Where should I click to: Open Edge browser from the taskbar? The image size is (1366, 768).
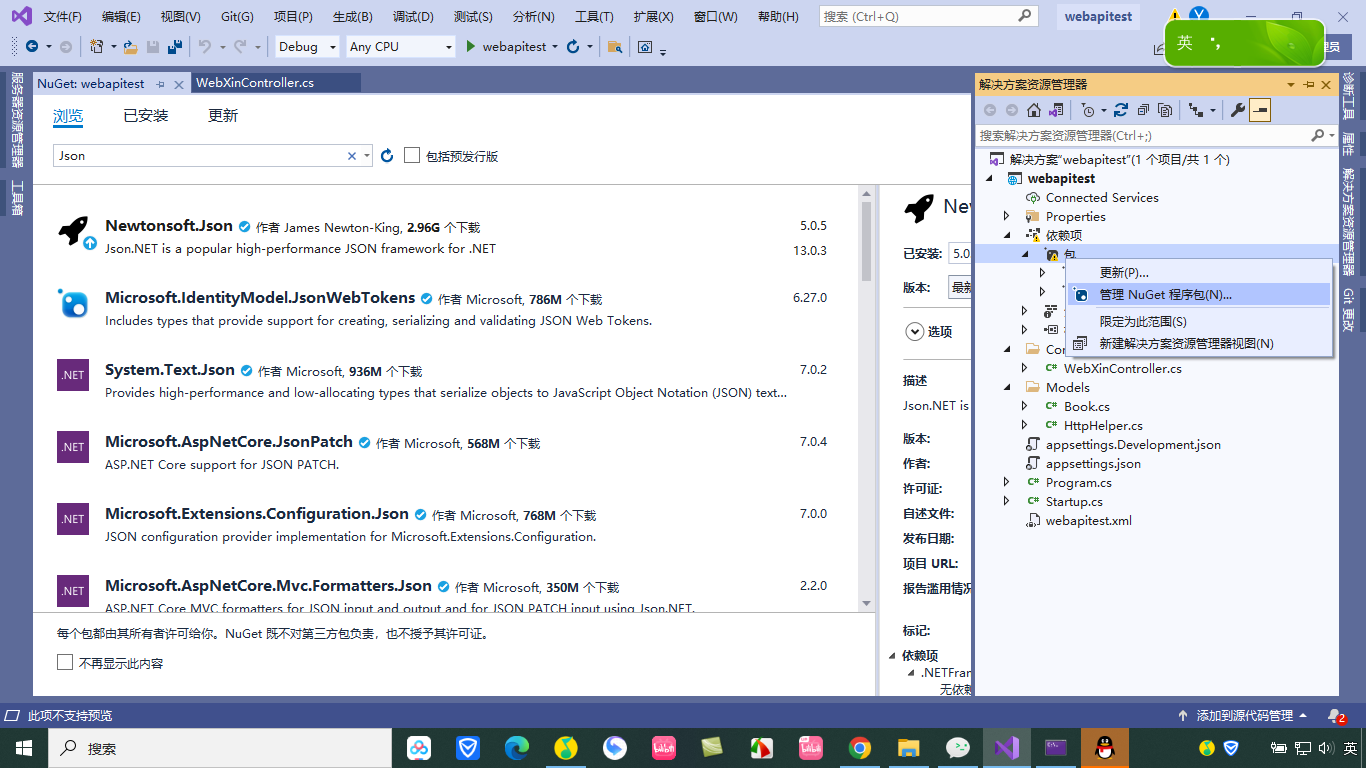517,748
